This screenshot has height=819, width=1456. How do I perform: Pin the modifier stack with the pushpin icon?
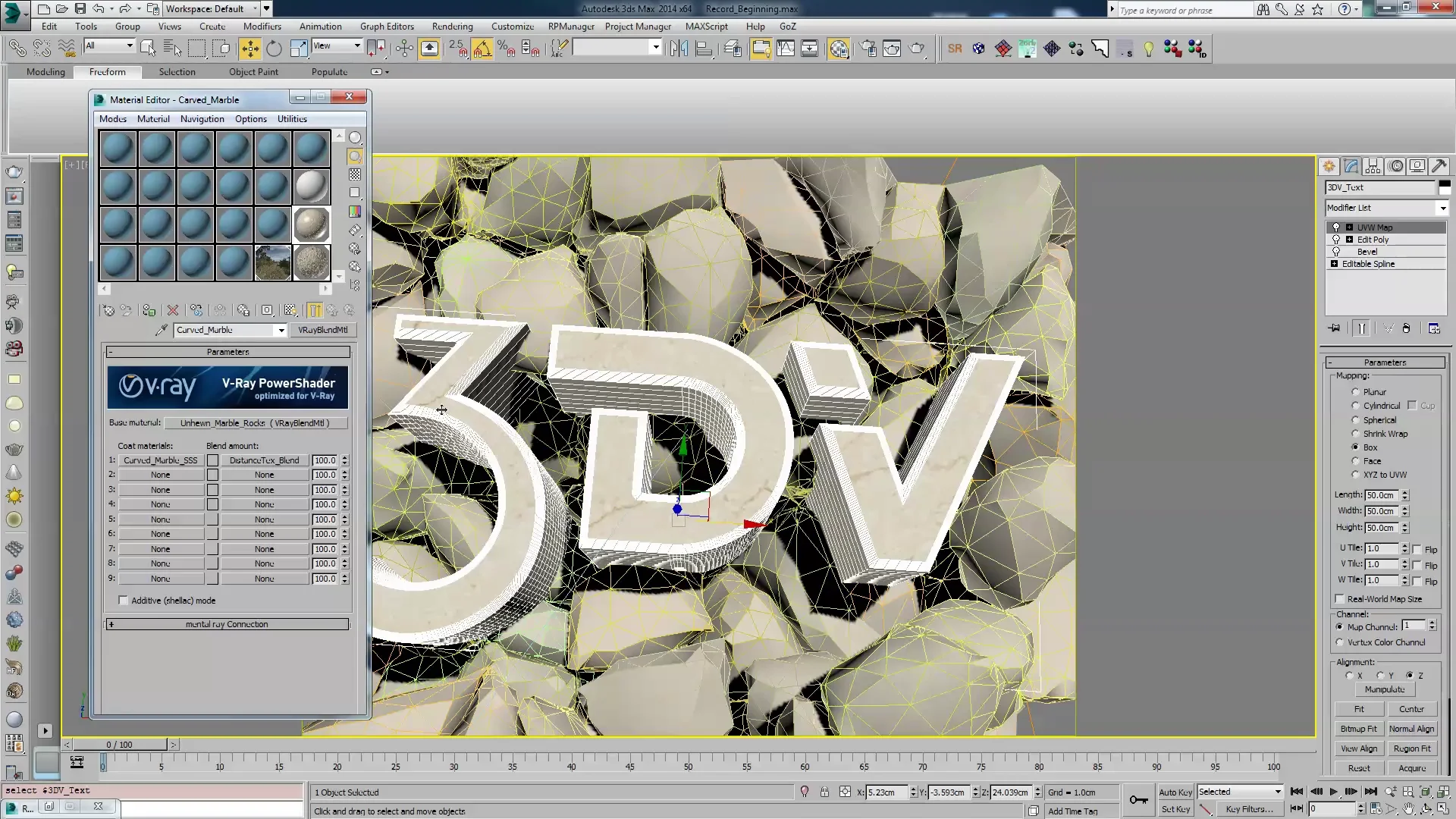1335,328
